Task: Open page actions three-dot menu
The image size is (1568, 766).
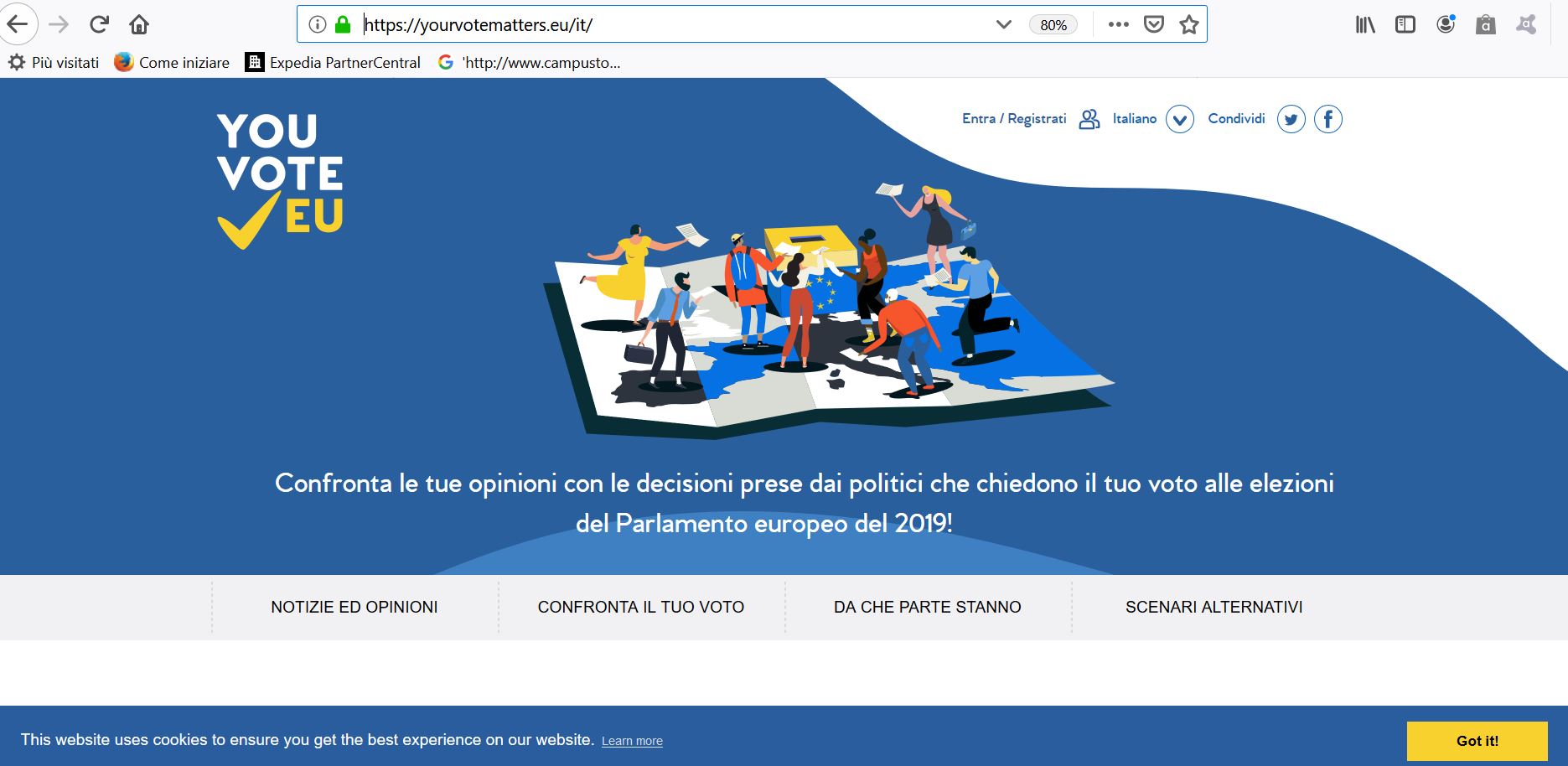Action: (1118, 24)
